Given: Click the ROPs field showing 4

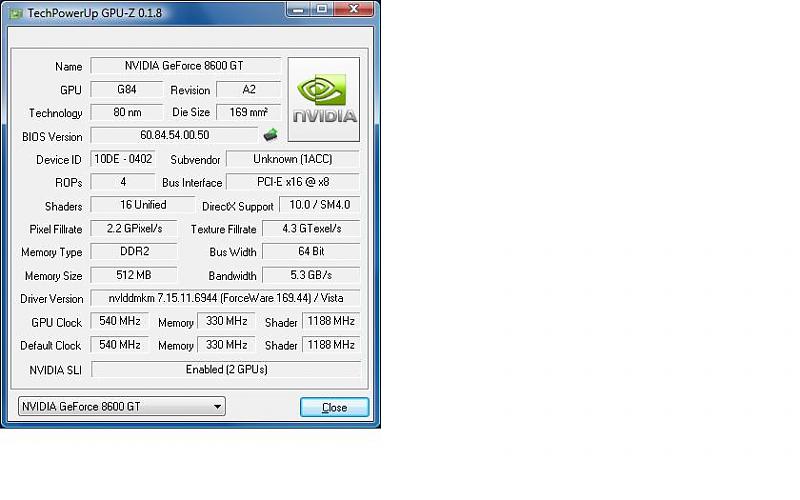Looking at the screenshot, I should click(x=123, y=182).
